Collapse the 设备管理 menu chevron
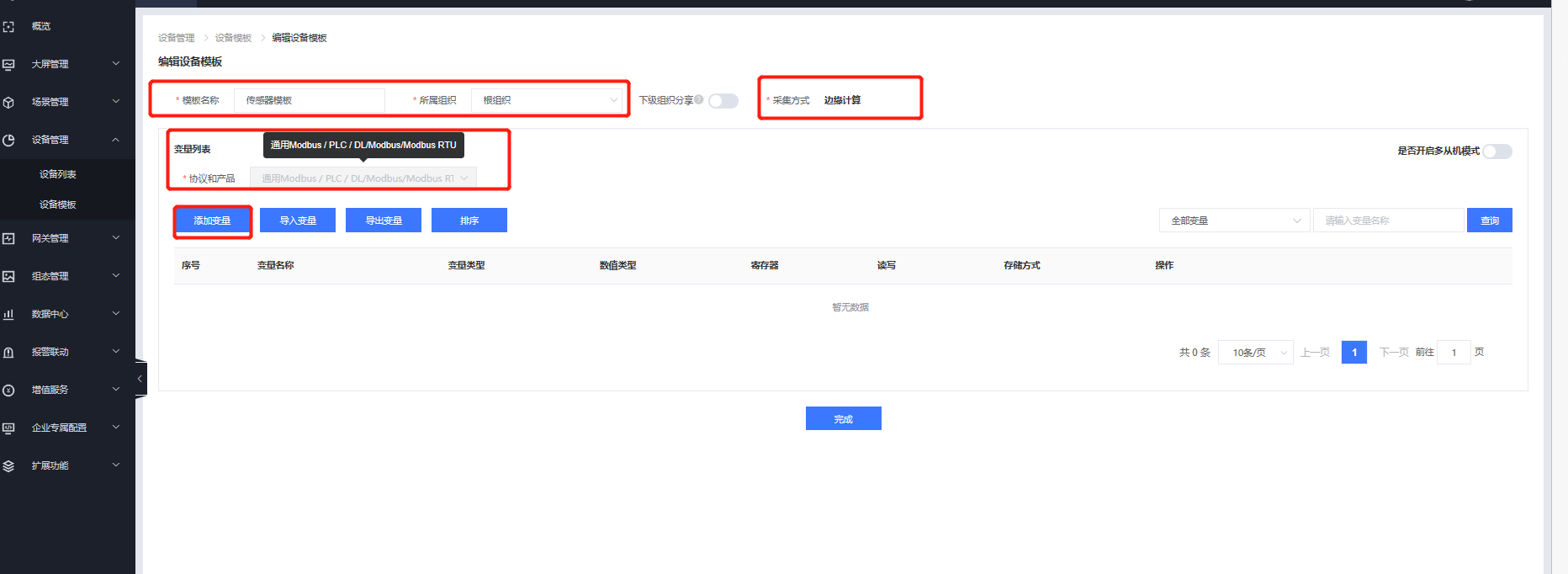The image size is (1568, 574). [x=115, y=140]
